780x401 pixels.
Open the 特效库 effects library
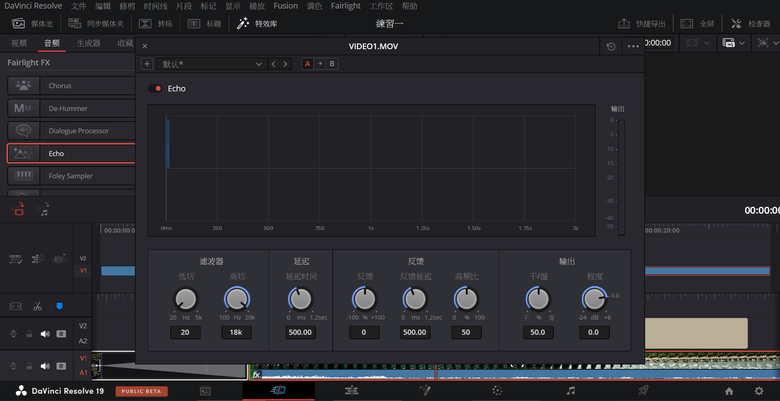point(257,23)
